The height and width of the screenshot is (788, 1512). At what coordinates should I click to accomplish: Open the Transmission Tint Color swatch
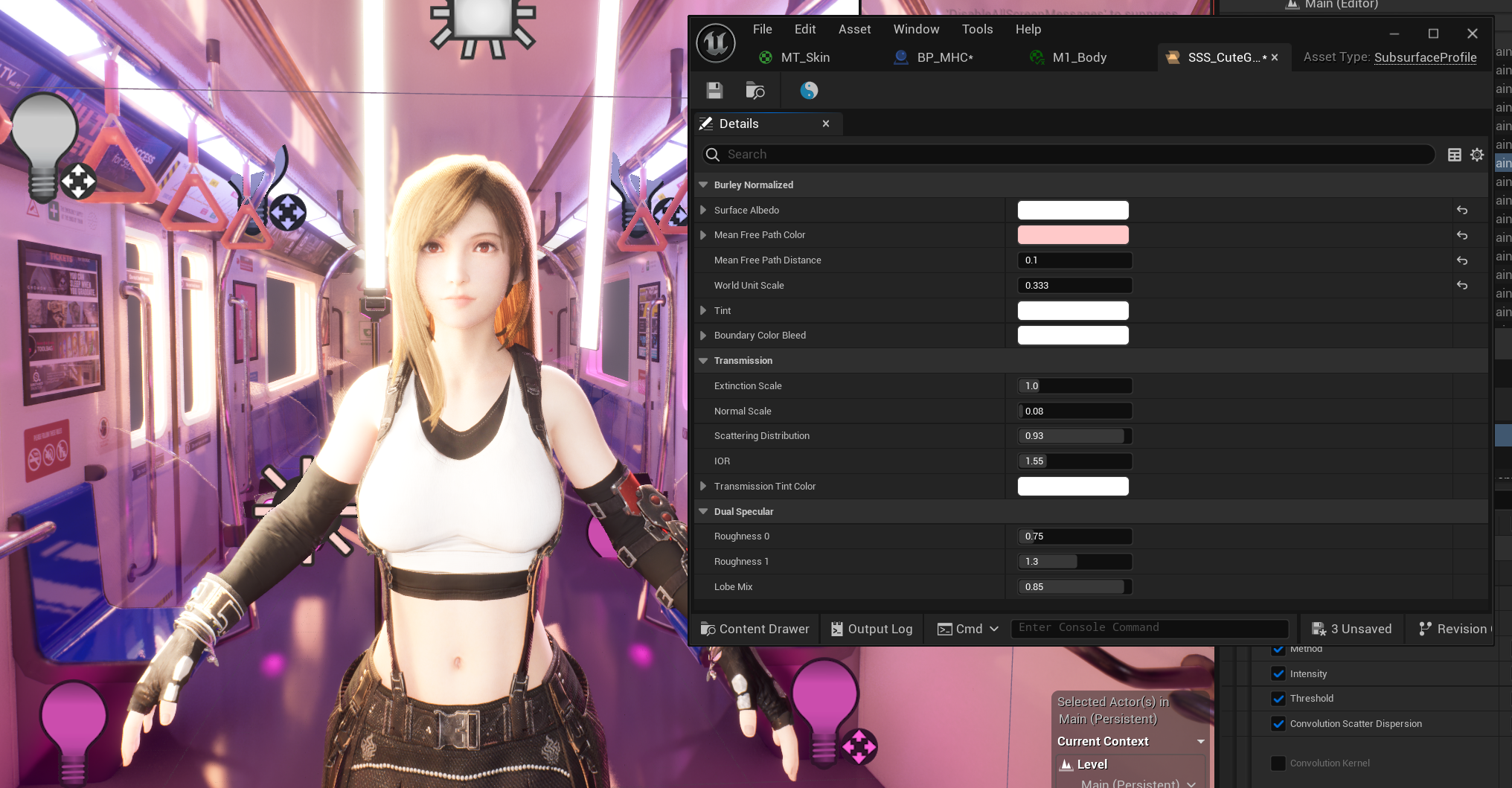[1073, 487]
